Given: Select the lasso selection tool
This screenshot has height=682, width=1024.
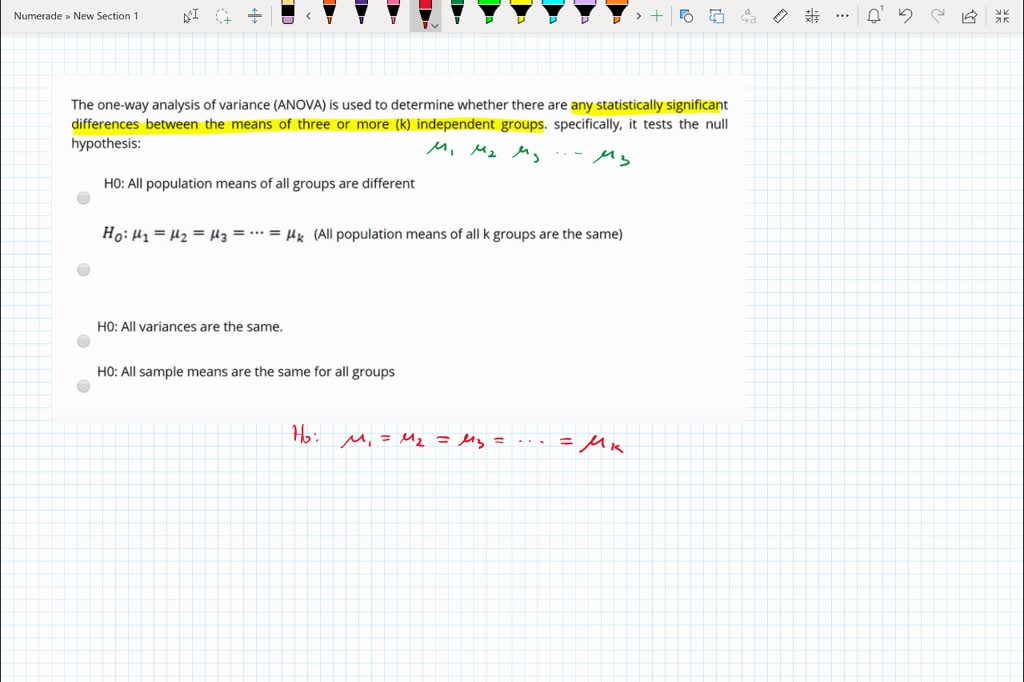Looking at the screenshot, I should pos(222,16).
